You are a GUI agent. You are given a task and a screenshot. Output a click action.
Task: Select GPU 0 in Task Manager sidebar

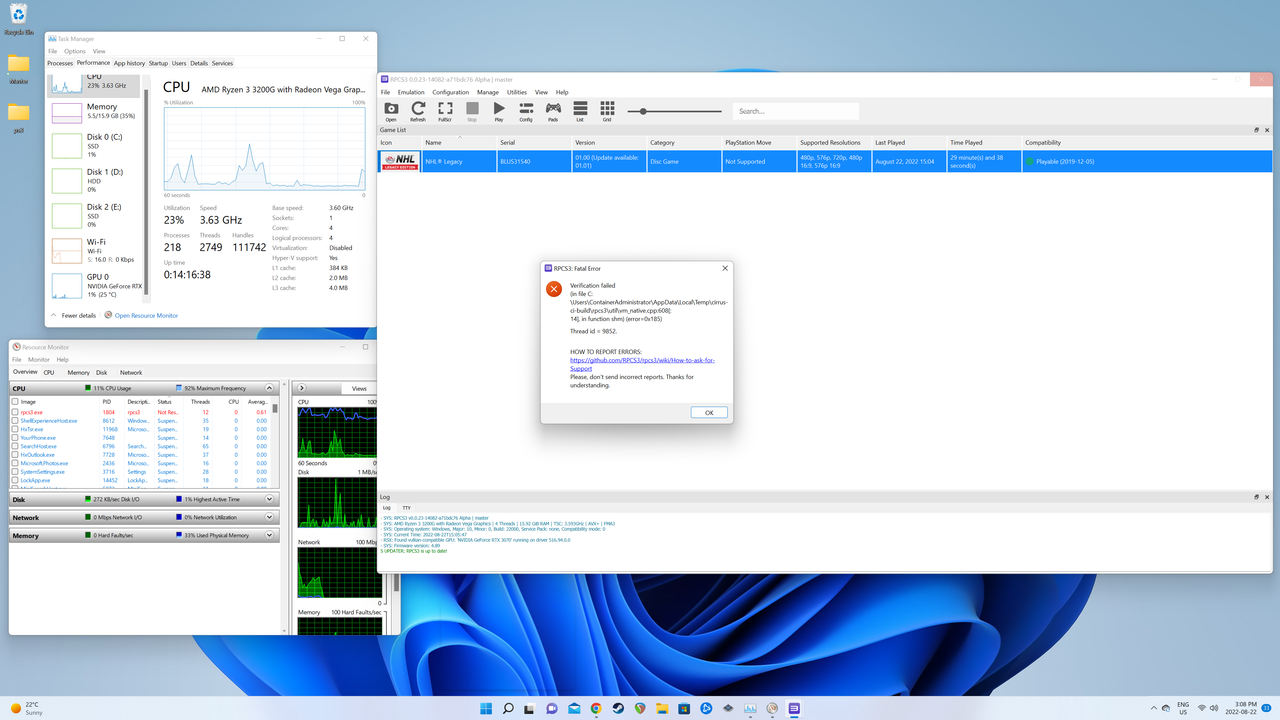[x=96, y=286]
